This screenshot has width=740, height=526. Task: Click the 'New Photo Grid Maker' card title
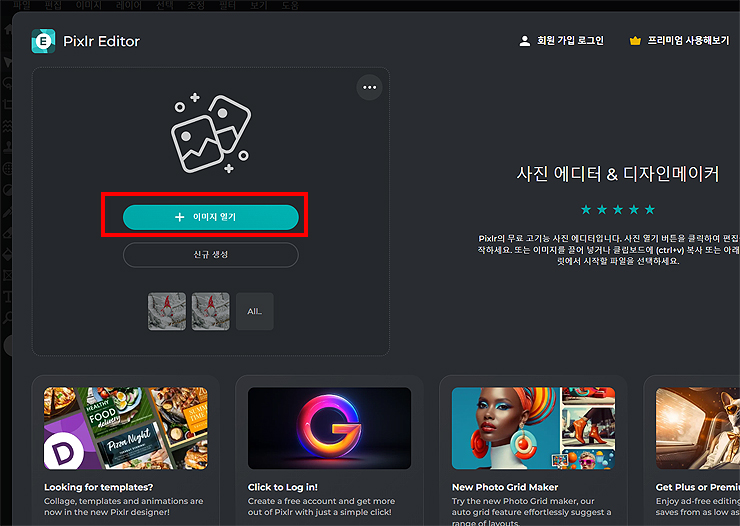pyautogui.click(x=505, y=487)
